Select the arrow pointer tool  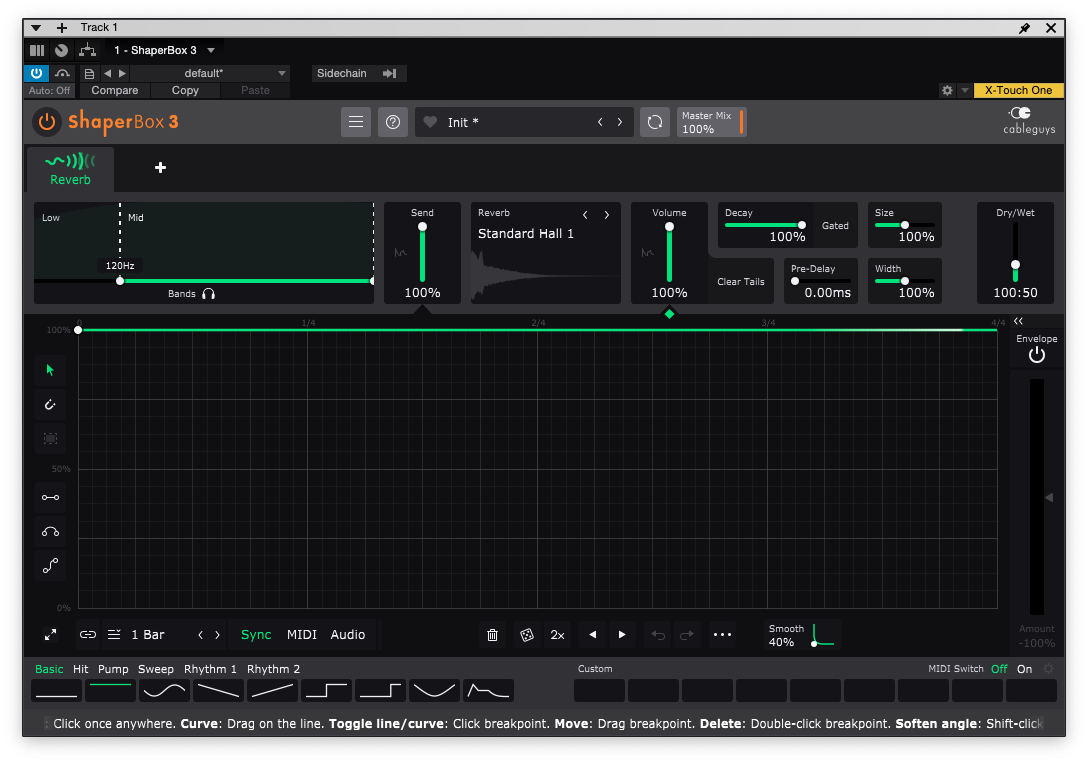(x=50, y=370)
